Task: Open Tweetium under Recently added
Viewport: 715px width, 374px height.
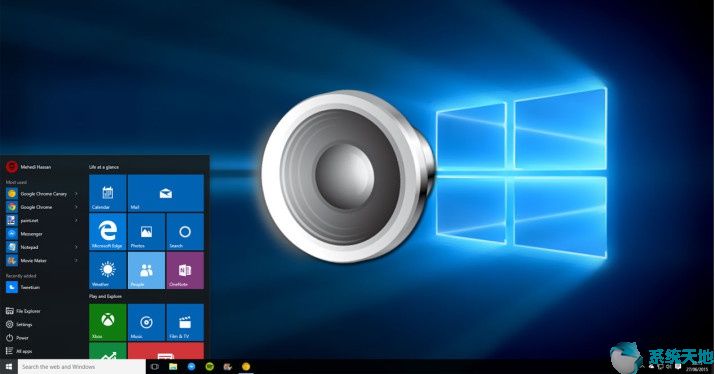Action: click(x=42, y=287)
